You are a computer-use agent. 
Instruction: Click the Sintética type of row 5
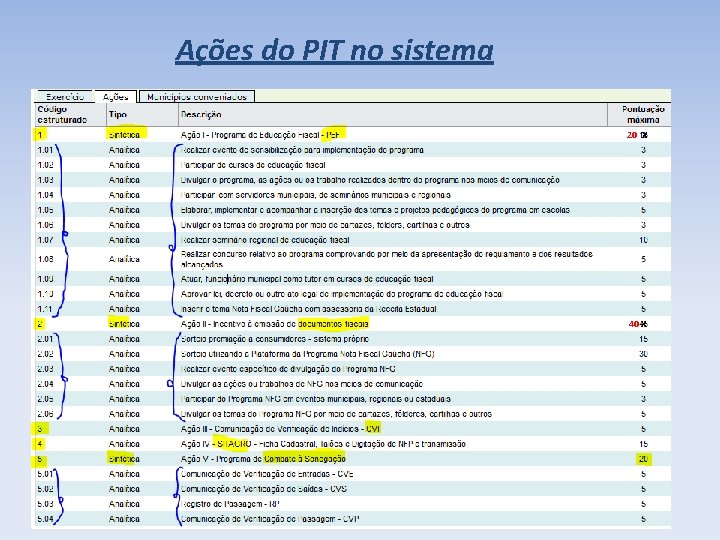point(124,459)
